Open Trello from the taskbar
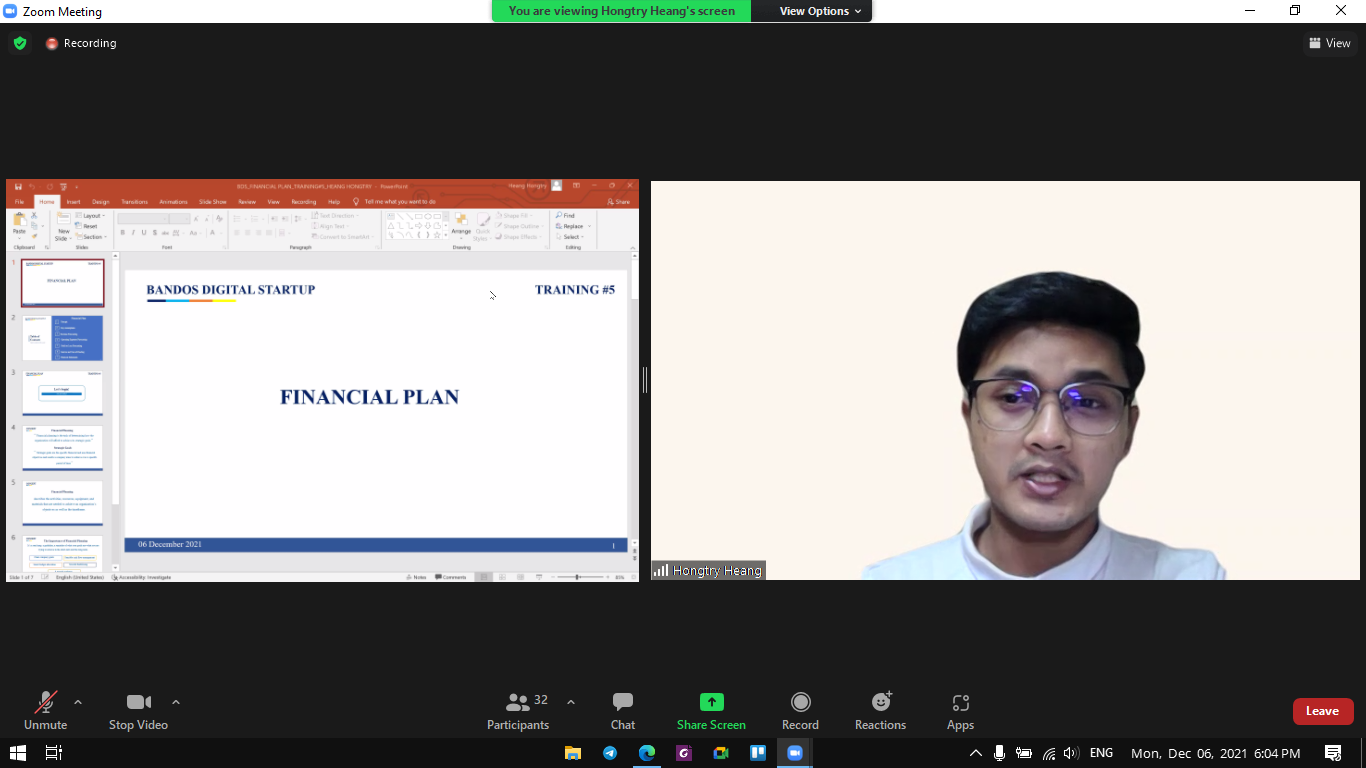Image resolution: width=1366 pixels, height=768 pixels. pyautogui.click(x=758, y=753)
